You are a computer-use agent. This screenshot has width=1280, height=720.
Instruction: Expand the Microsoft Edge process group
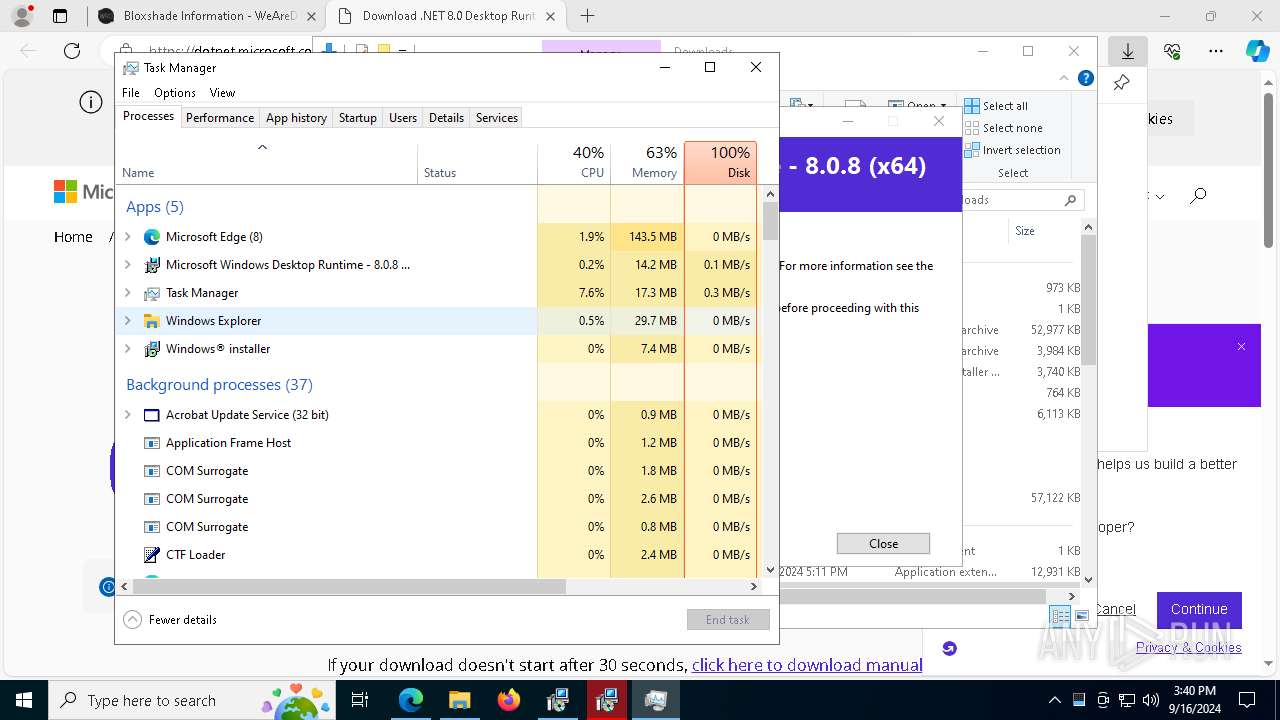pyautogui.click(x=127, y=237)
